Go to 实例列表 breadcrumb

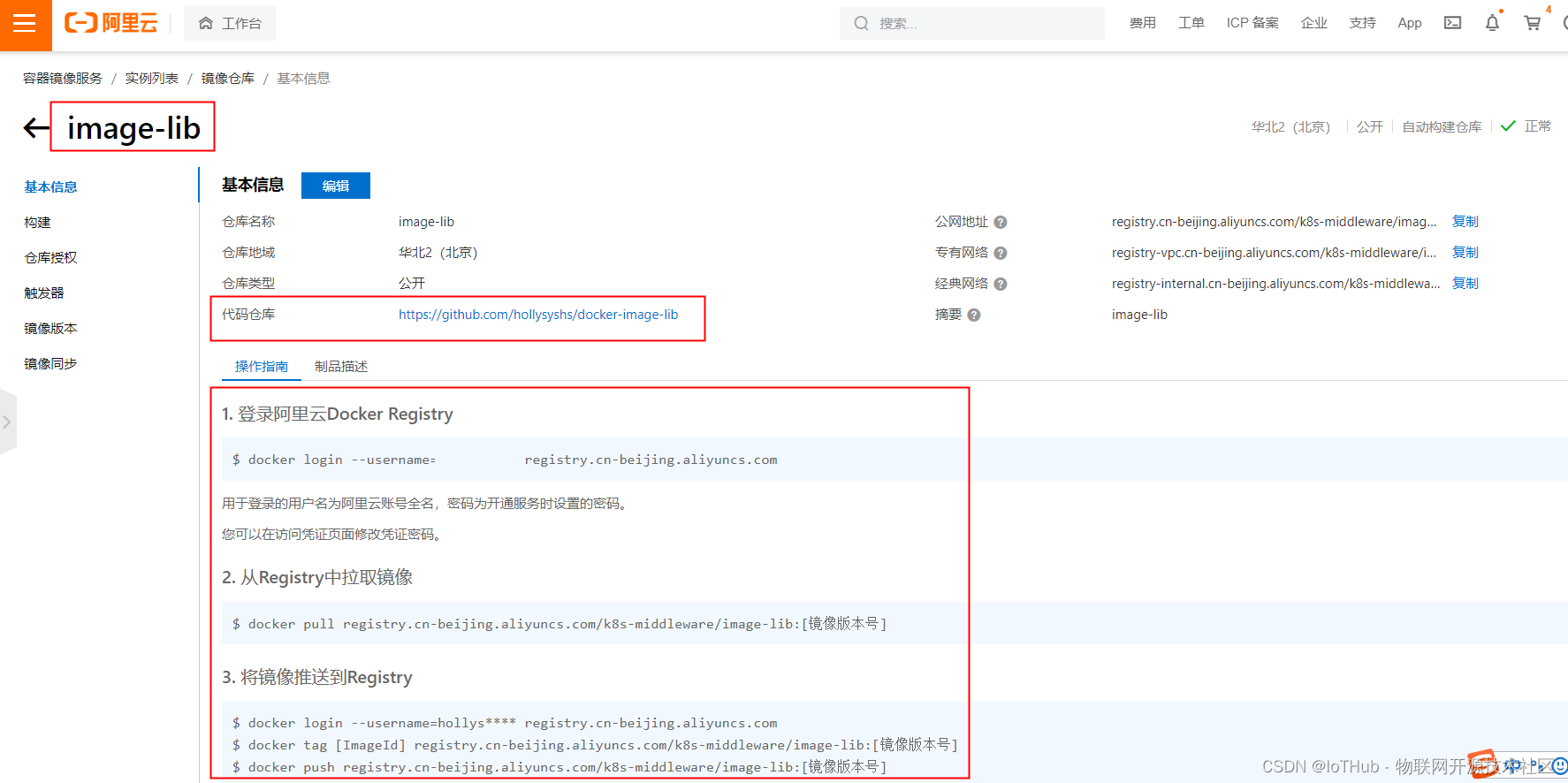(x=151, y=78)
